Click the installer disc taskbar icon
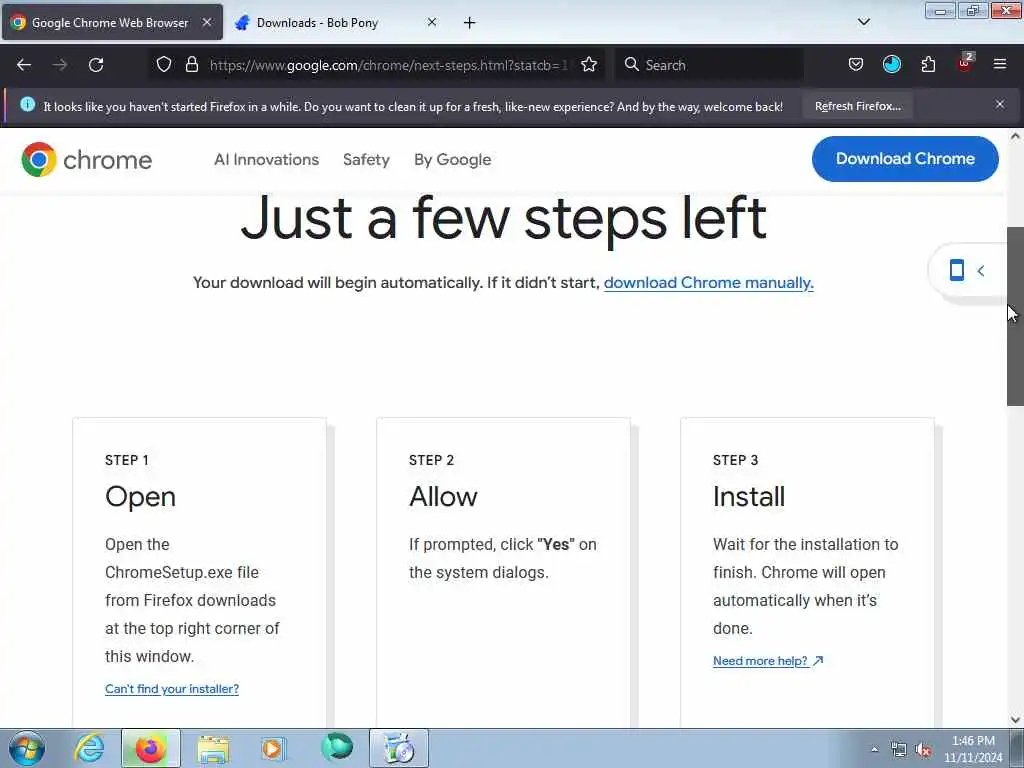This screenshot has width=1024, height=768. pos(399,748)
